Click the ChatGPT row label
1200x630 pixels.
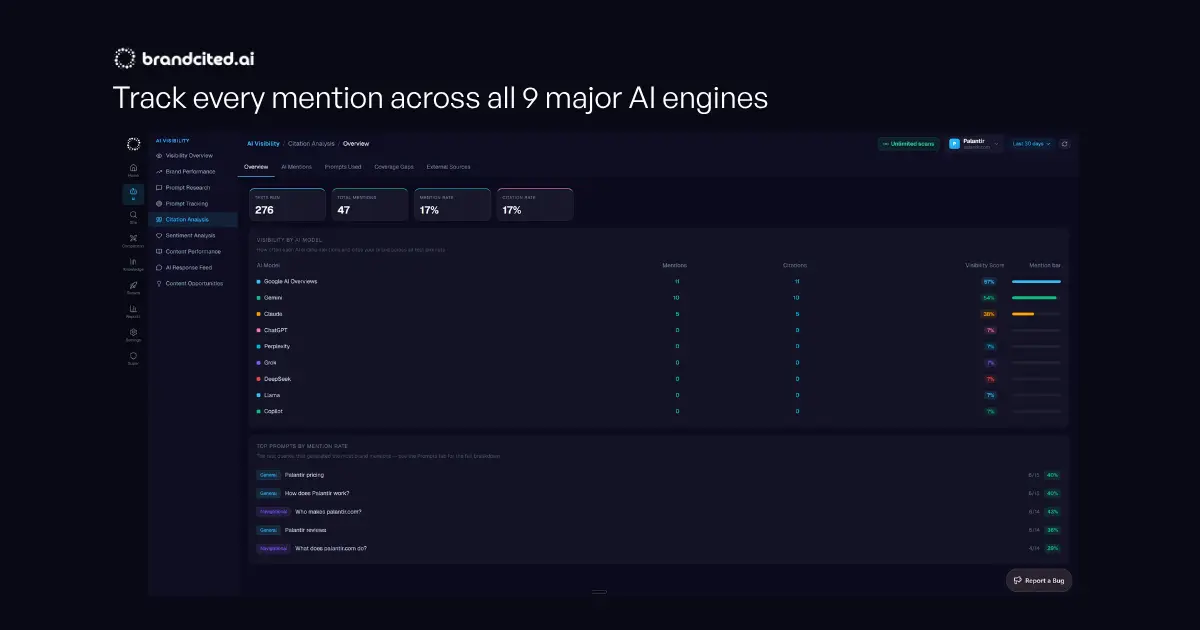276,330
